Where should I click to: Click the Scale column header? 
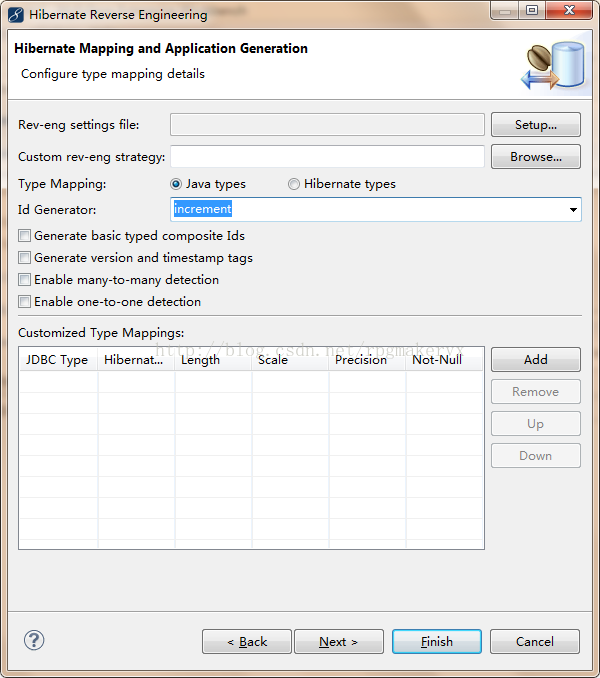click(x=290, y=360)
